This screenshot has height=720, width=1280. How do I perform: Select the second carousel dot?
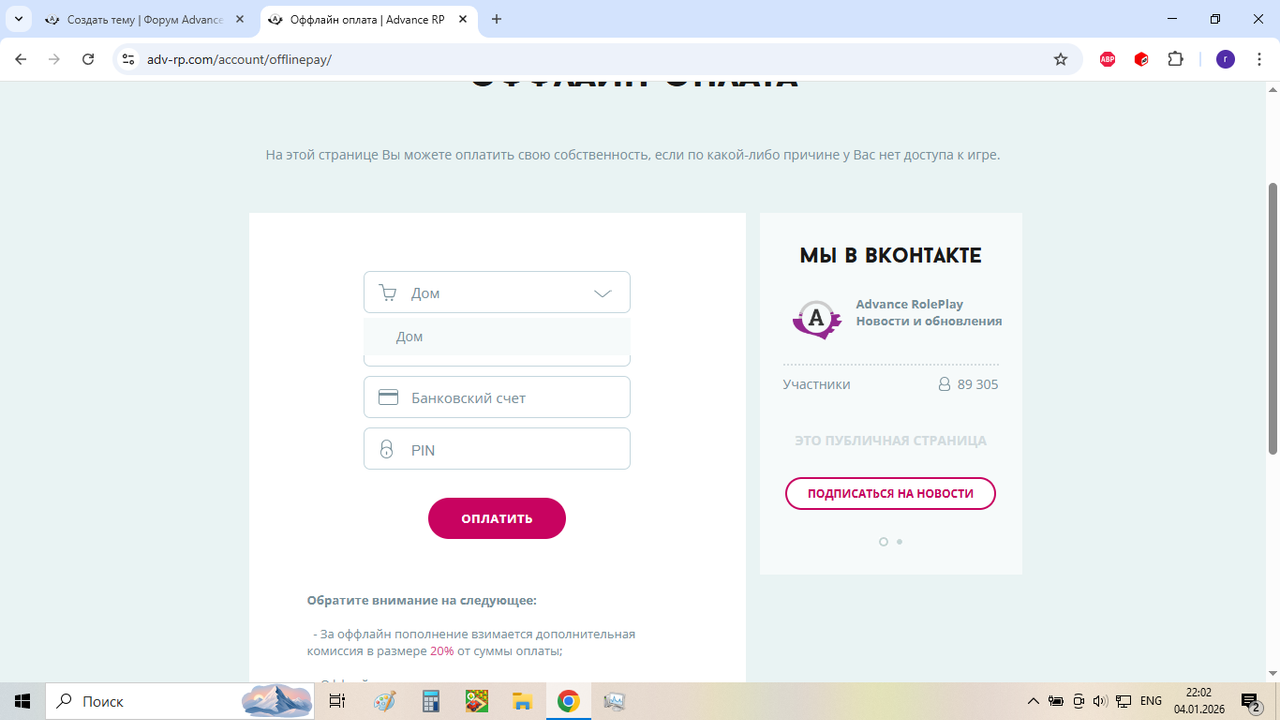tap(899, 542)
